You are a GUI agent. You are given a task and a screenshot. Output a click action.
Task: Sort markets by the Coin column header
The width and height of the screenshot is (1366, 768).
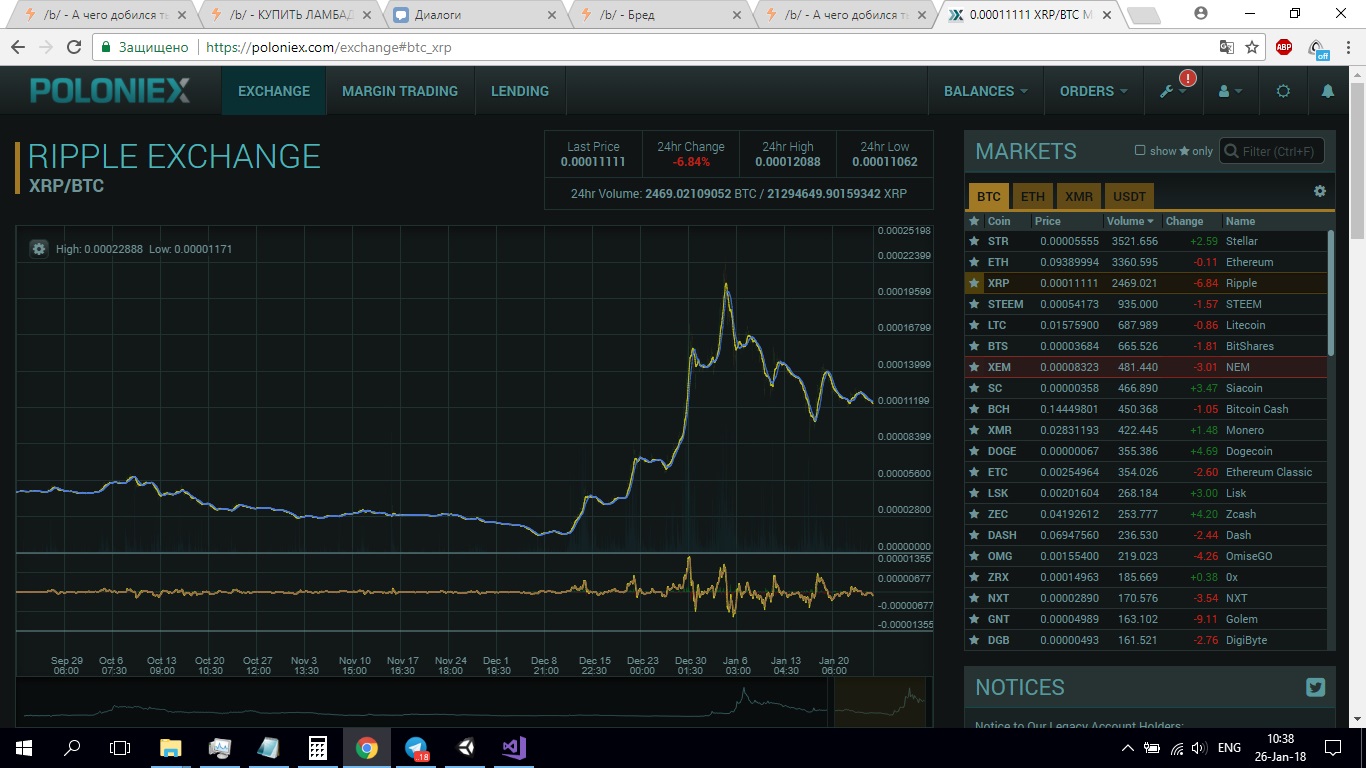[x=999, y=221]
